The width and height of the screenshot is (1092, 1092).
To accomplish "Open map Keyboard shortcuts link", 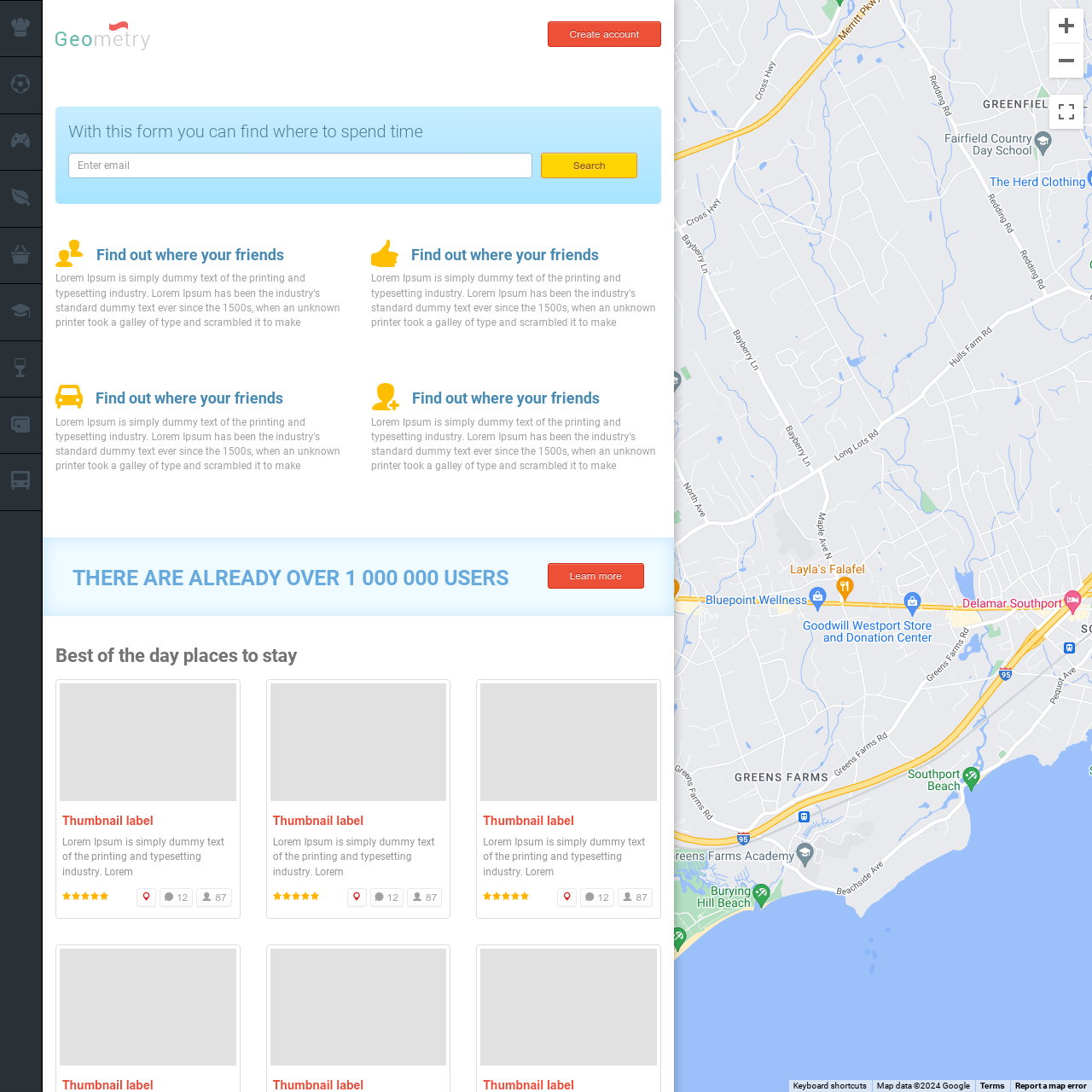I will 829,1086.
